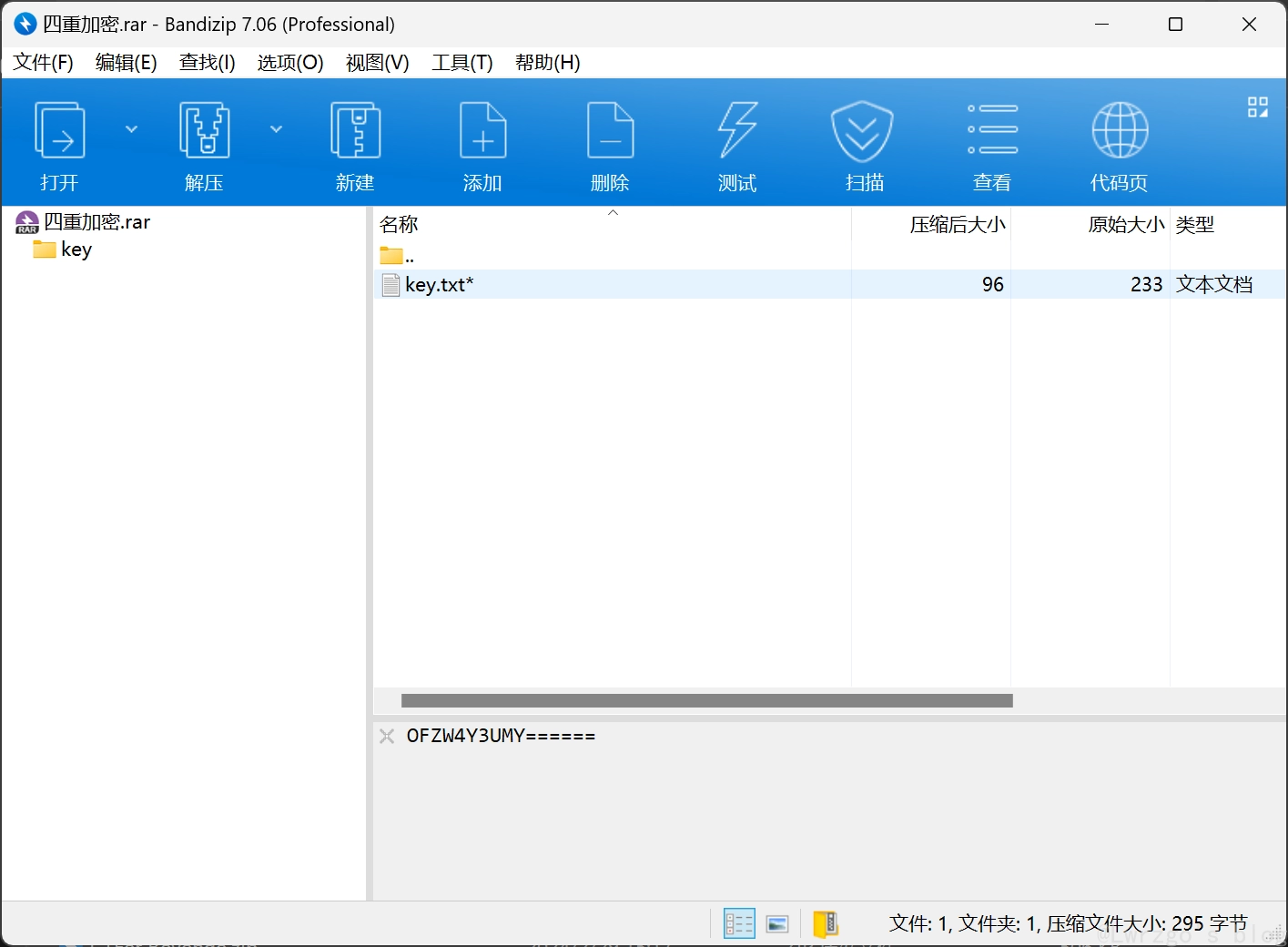Click the 文本文档 type cell
The width and height of the screenshot is (1288, 947).
1214,284
